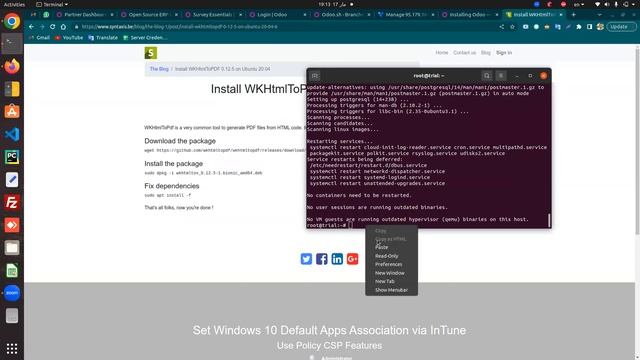Choose Paste in the terminal context menu
Screen dimensions: 640x360
[x=382, y=247]
